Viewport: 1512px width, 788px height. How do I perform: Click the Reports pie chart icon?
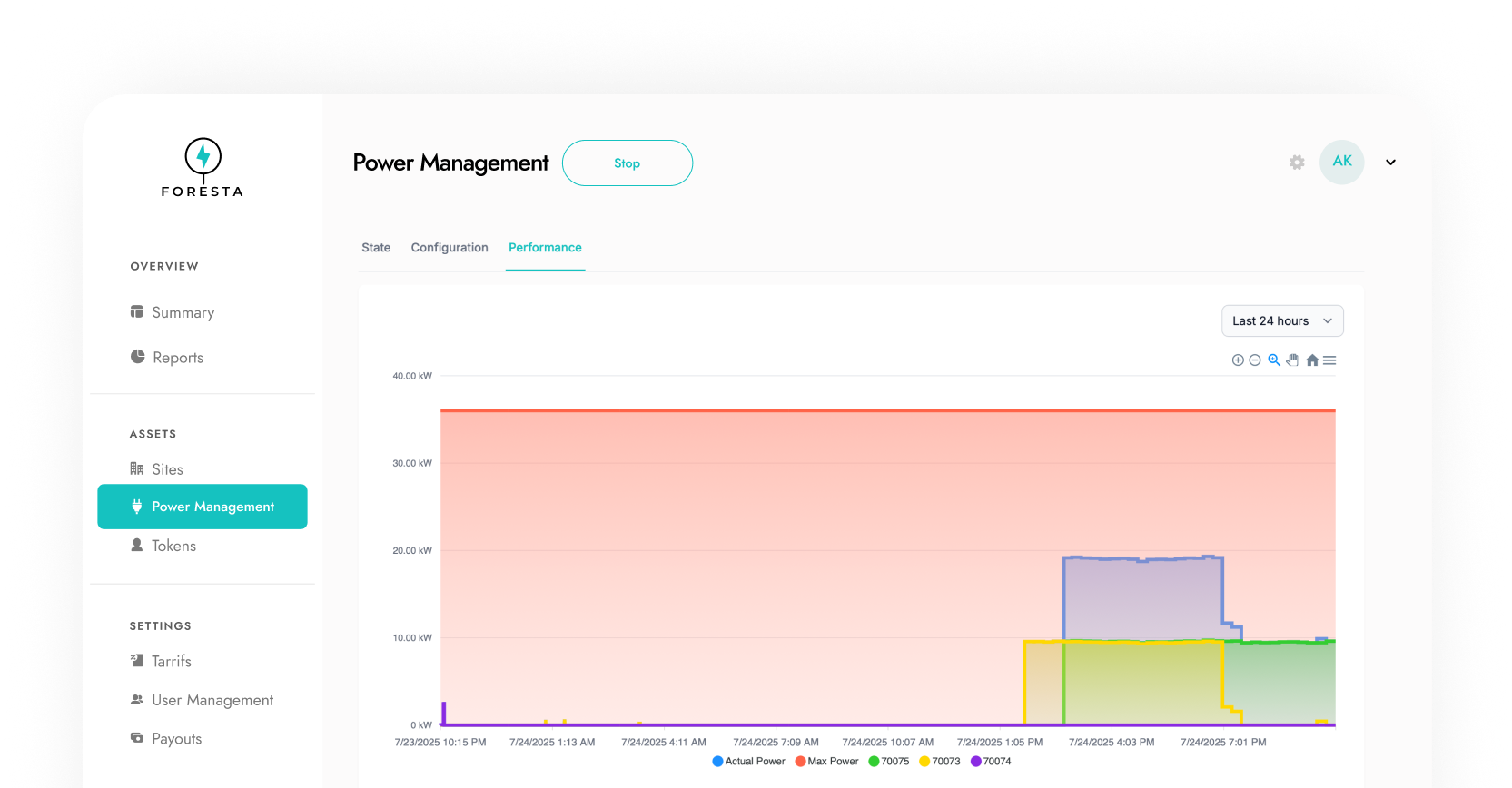(x=137, y=357)
